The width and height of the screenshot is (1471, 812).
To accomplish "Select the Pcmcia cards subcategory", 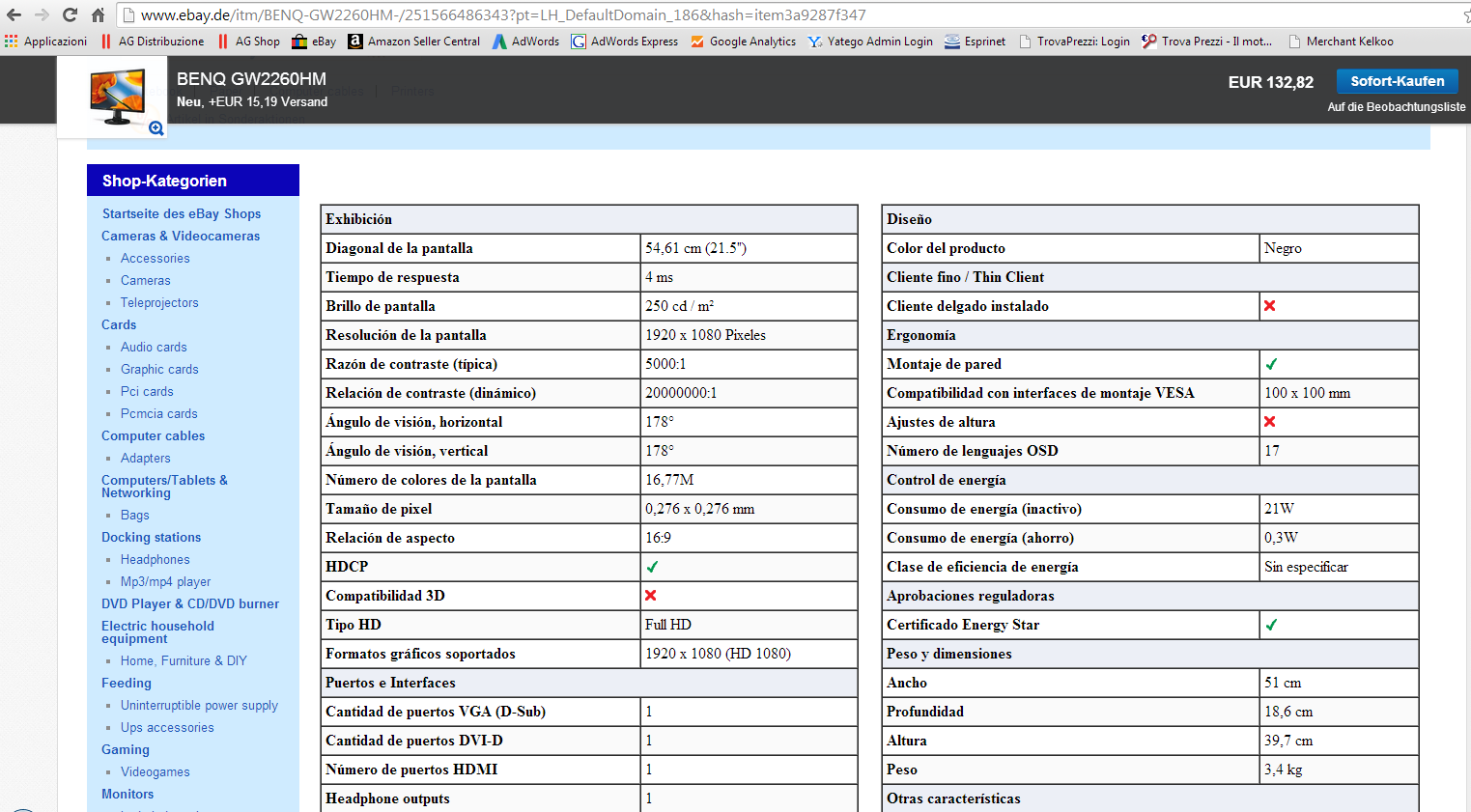I will pos(158,413).
